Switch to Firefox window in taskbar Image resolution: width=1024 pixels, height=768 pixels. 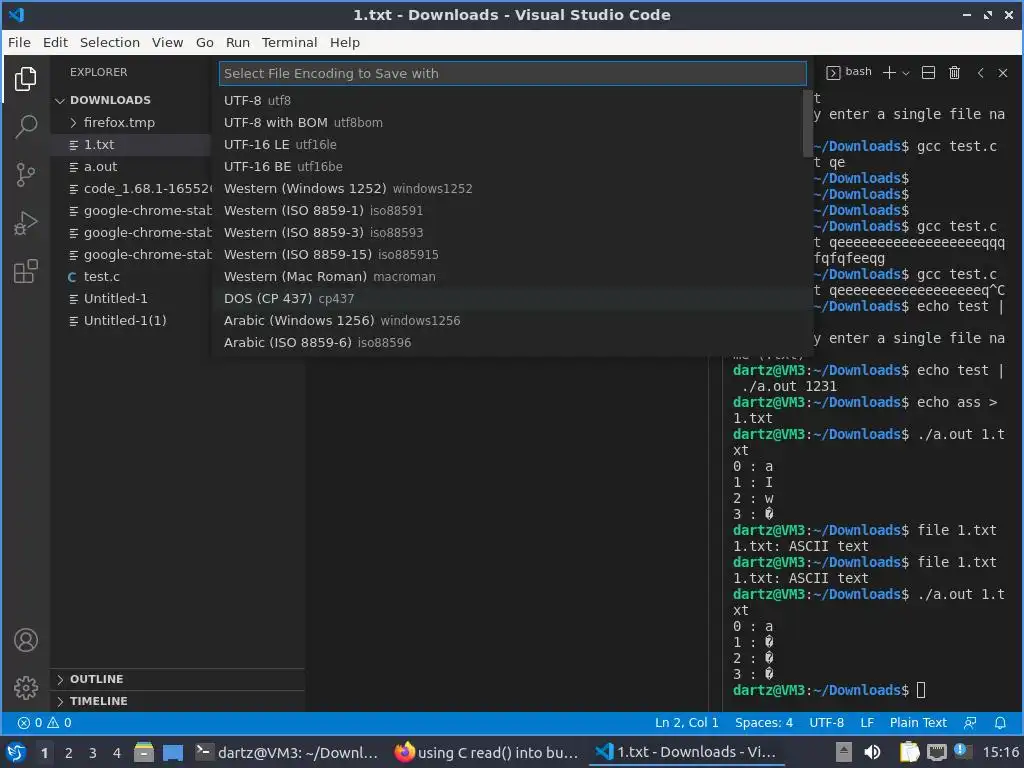click(487, 753)
